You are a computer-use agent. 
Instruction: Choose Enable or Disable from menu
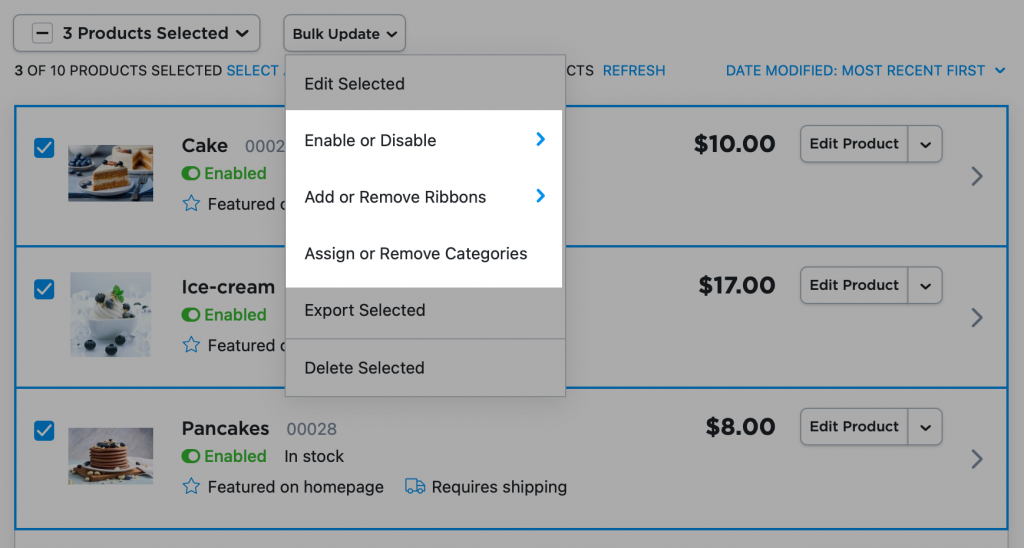(424, 140)
